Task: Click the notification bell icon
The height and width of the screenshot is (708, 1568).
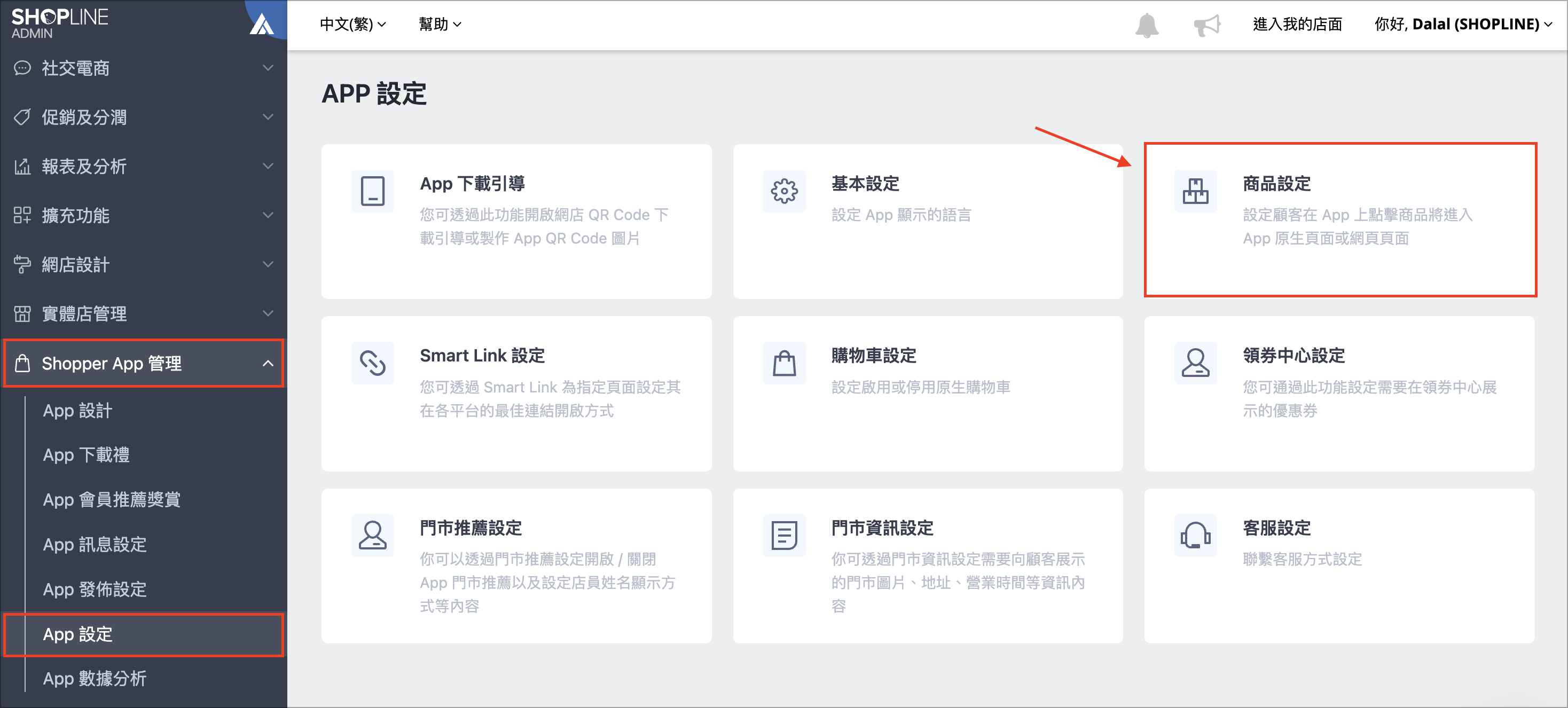Action: pyautogui.click(x=1146, y=25)
